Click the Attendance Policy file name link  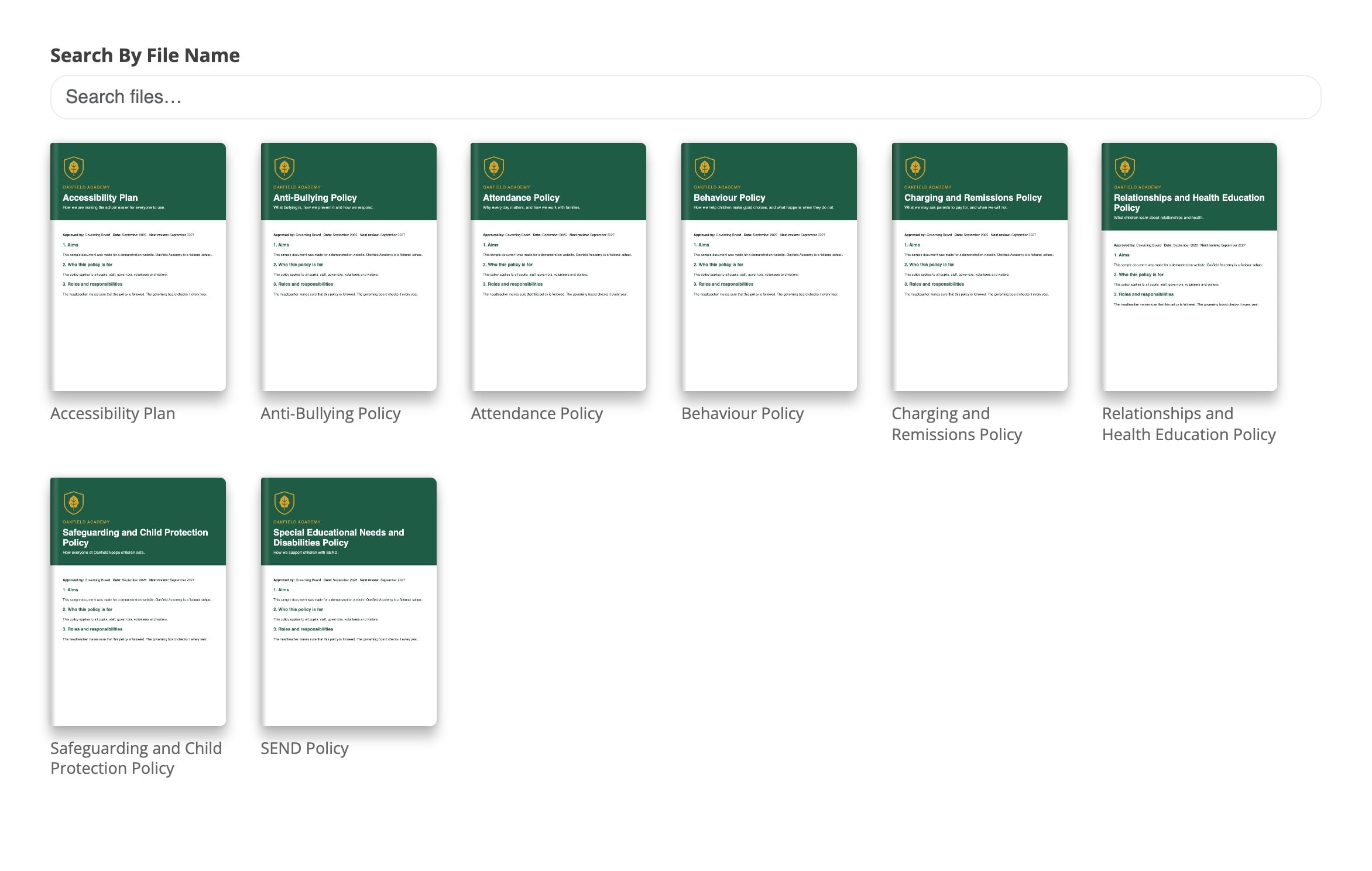[x=537, y=414]
